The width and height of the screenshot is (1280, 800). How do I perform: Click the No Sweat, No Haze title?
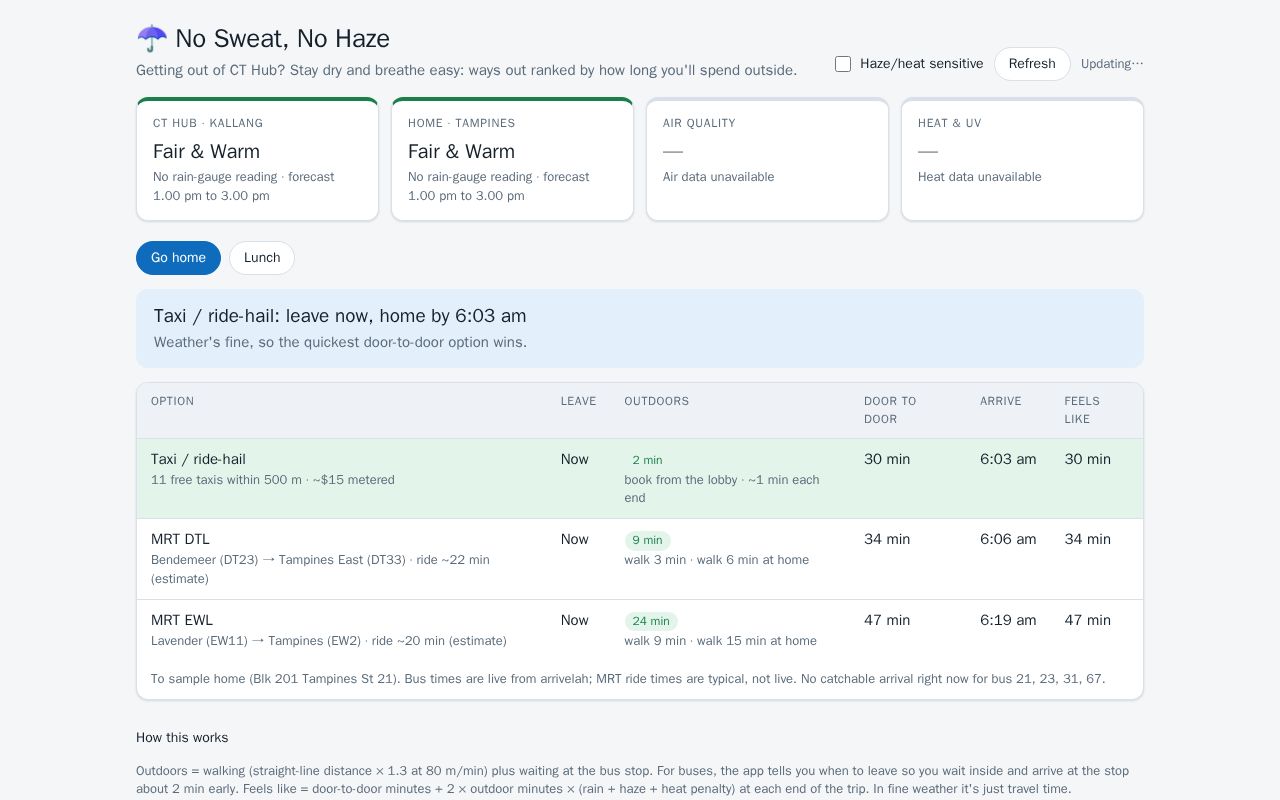[x=282, y=39]
